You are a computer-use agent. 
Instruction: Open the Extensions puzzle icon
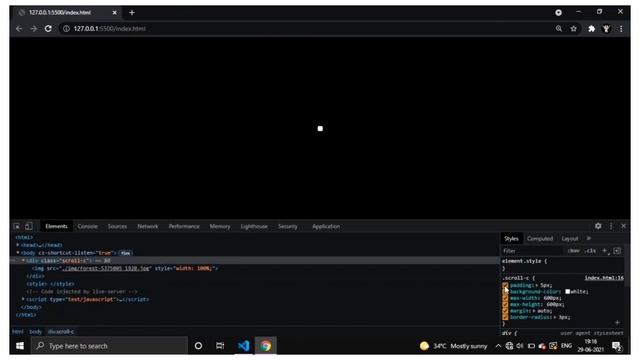click(591, 29)
